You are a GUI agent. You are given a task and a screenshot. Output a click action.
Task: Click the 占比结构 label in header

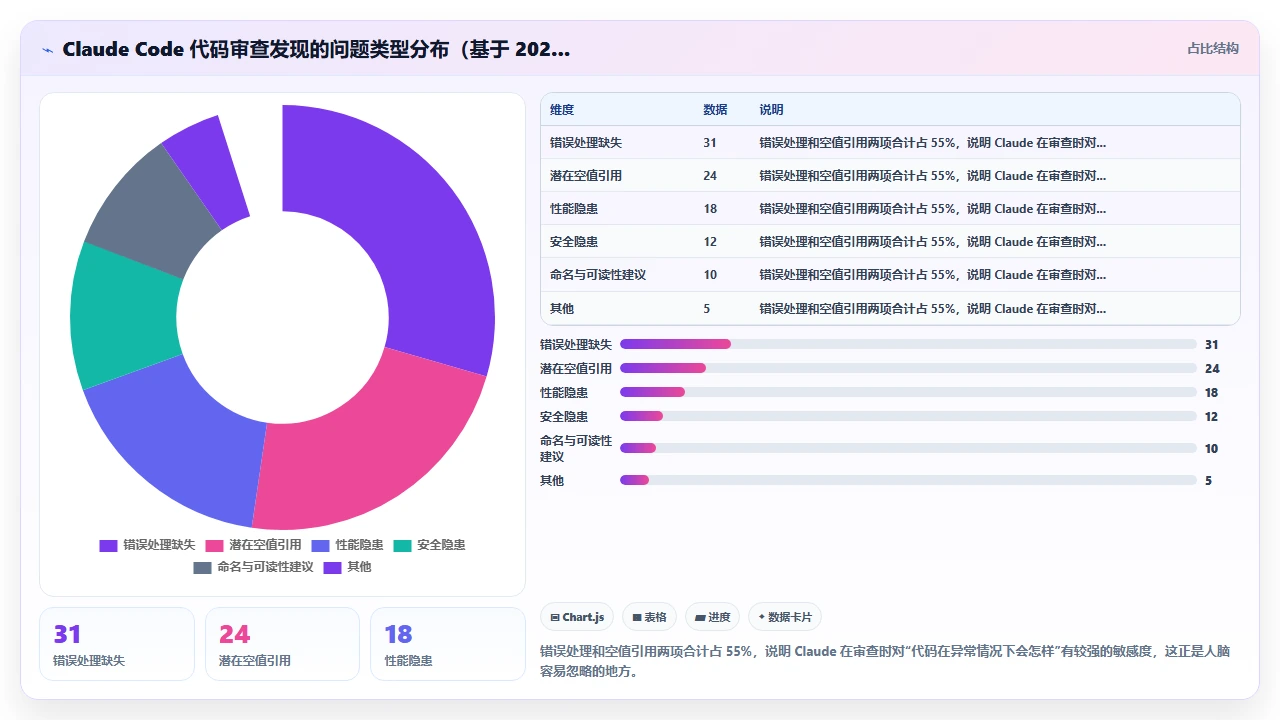1213,48
